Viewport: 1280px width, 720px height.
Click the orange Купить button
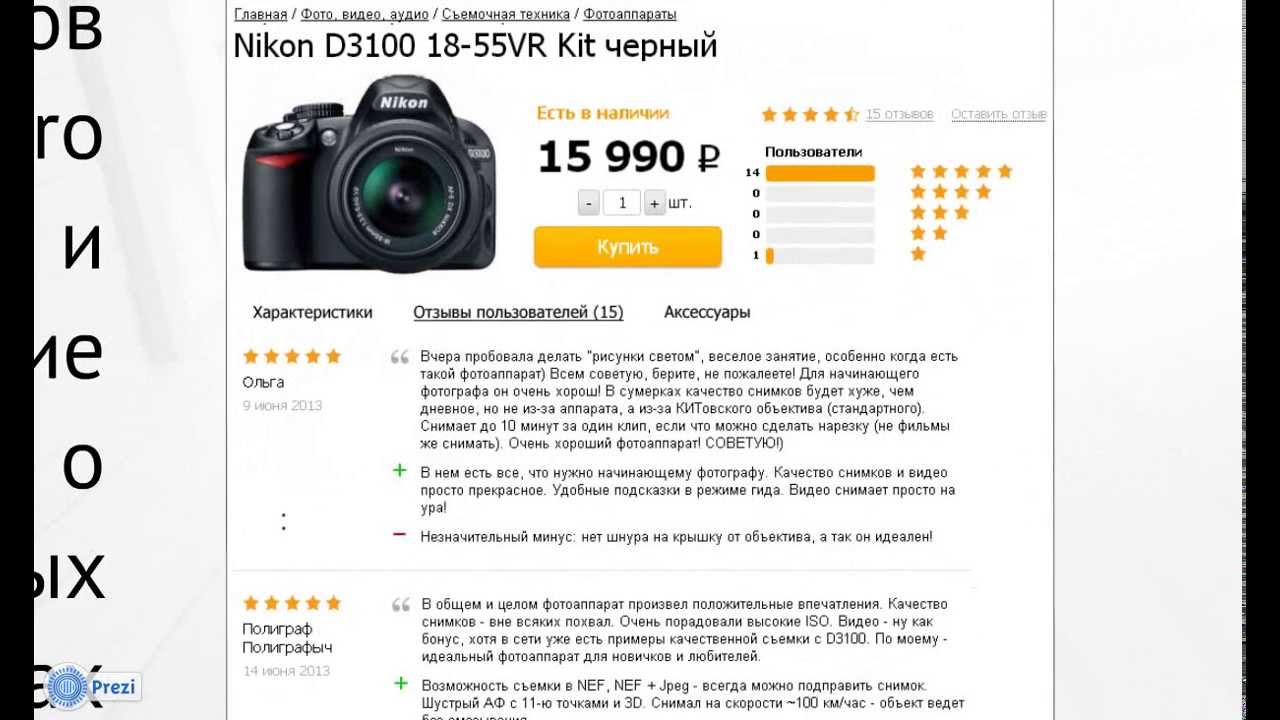pos(628,247)
